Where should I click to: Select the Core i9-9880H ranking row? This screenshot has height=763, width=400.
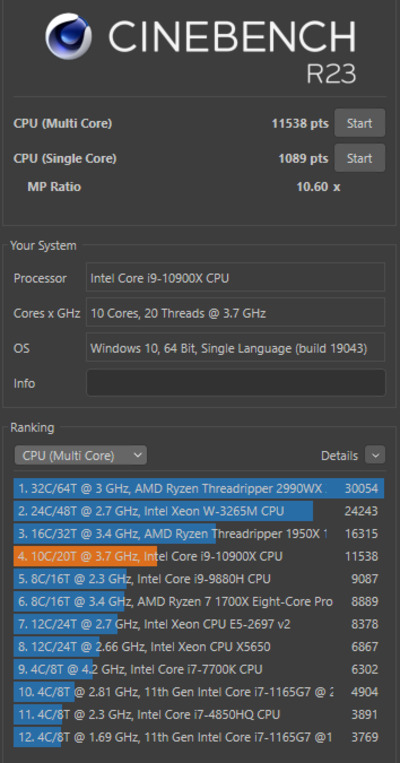pos(199,579)
